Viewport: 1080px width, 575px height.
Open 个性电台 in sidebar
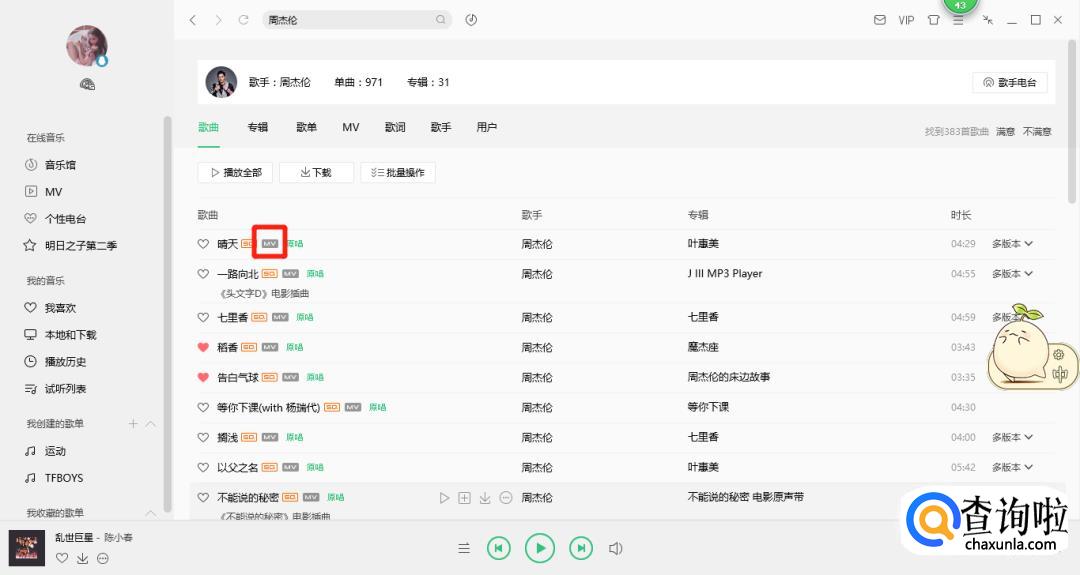pyautogui.click(x=65, y=218)
